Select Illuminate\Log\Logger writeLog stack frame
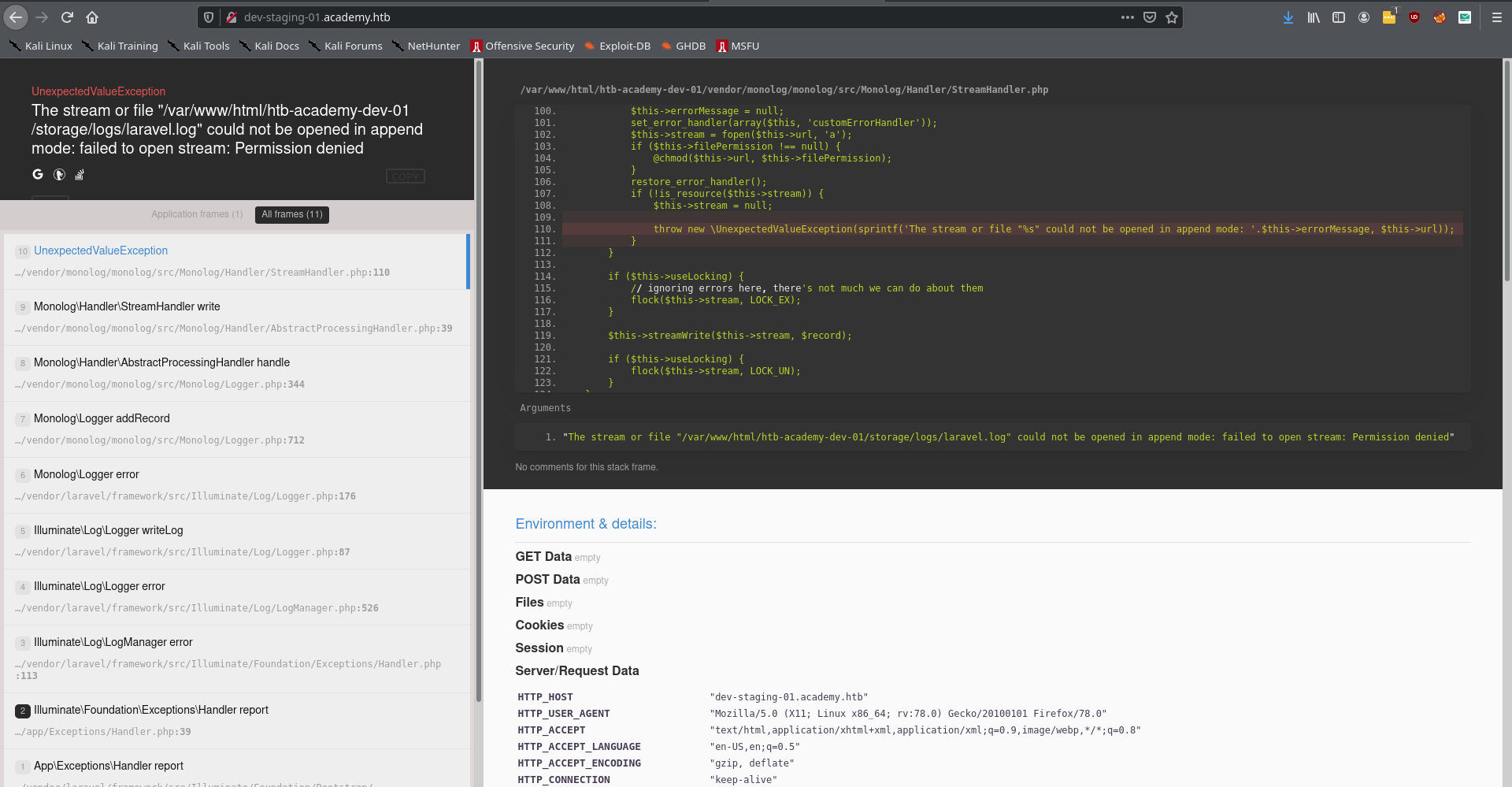The height and width of the screenshot is (787, 1512). coord(108,530)
